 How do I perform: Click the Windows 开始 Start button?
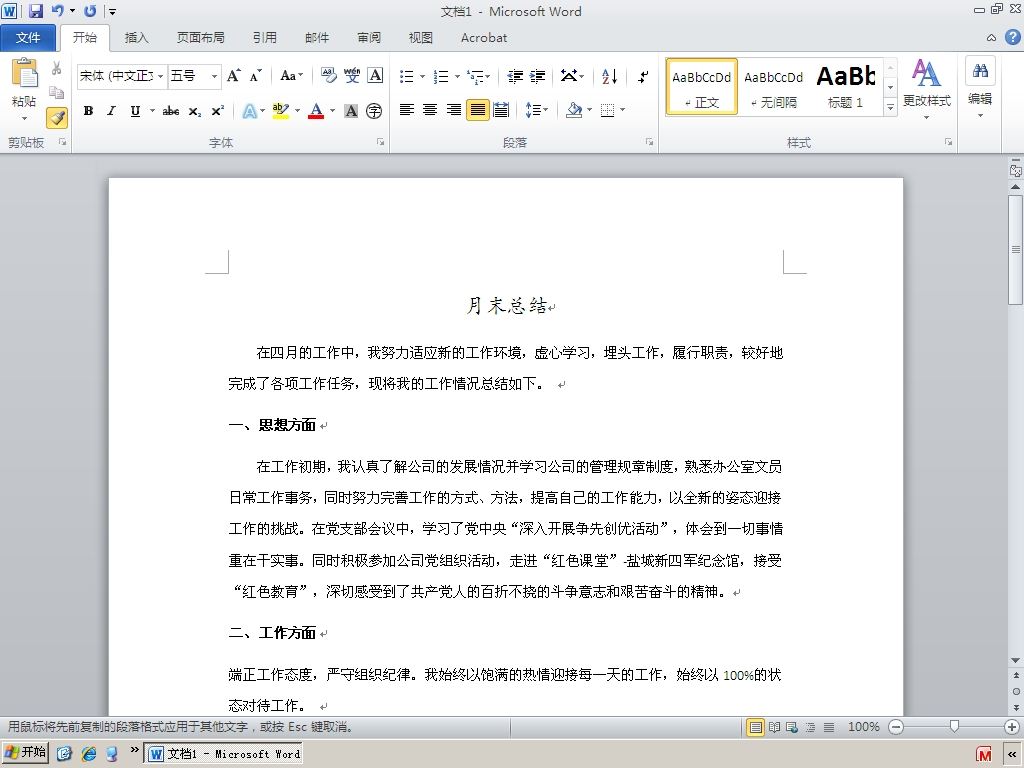25,753
